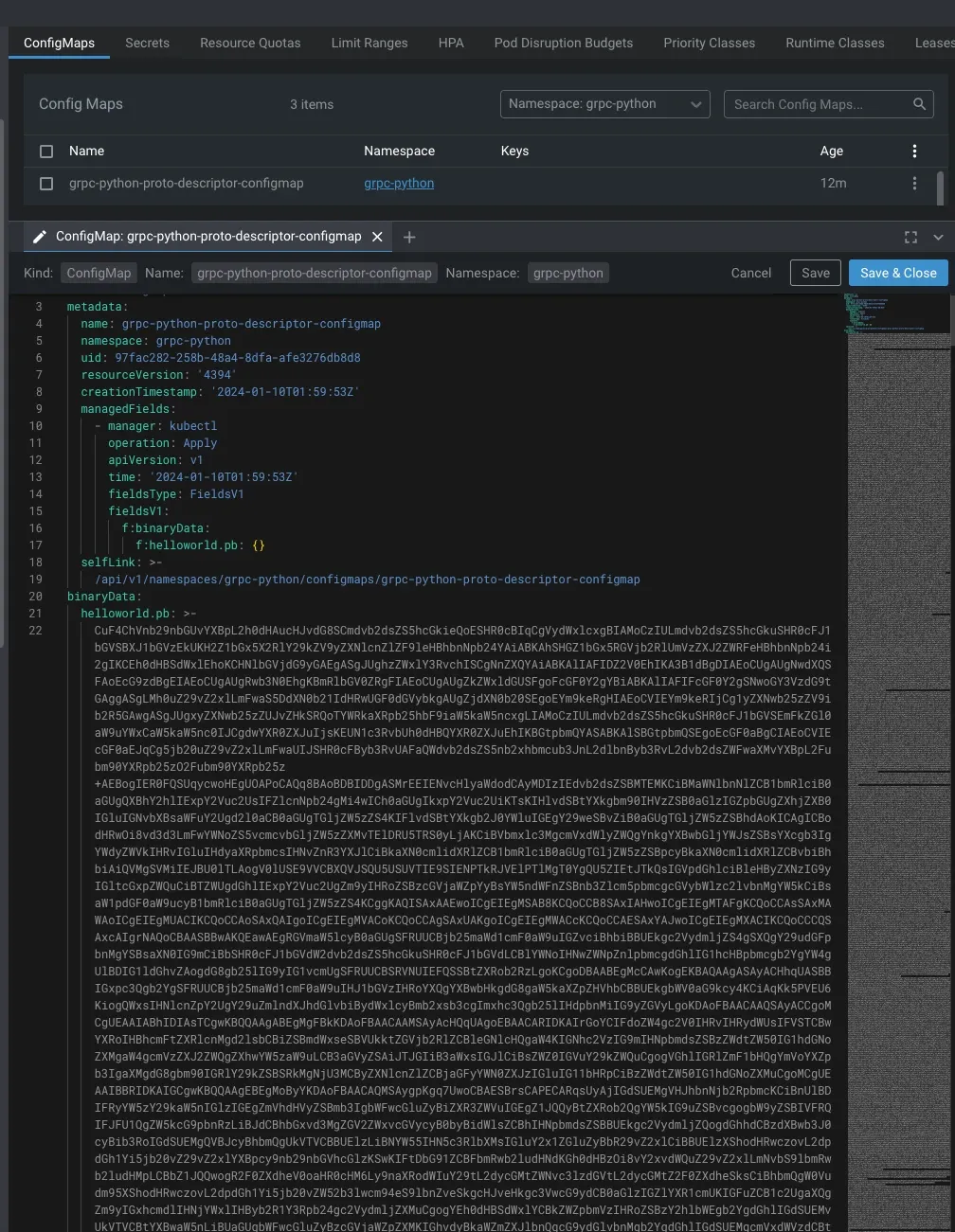Click Cancel in the editor toolbar
This screenshot has width=955, height=1232.
pyautogui.click(x=751, y=273)
